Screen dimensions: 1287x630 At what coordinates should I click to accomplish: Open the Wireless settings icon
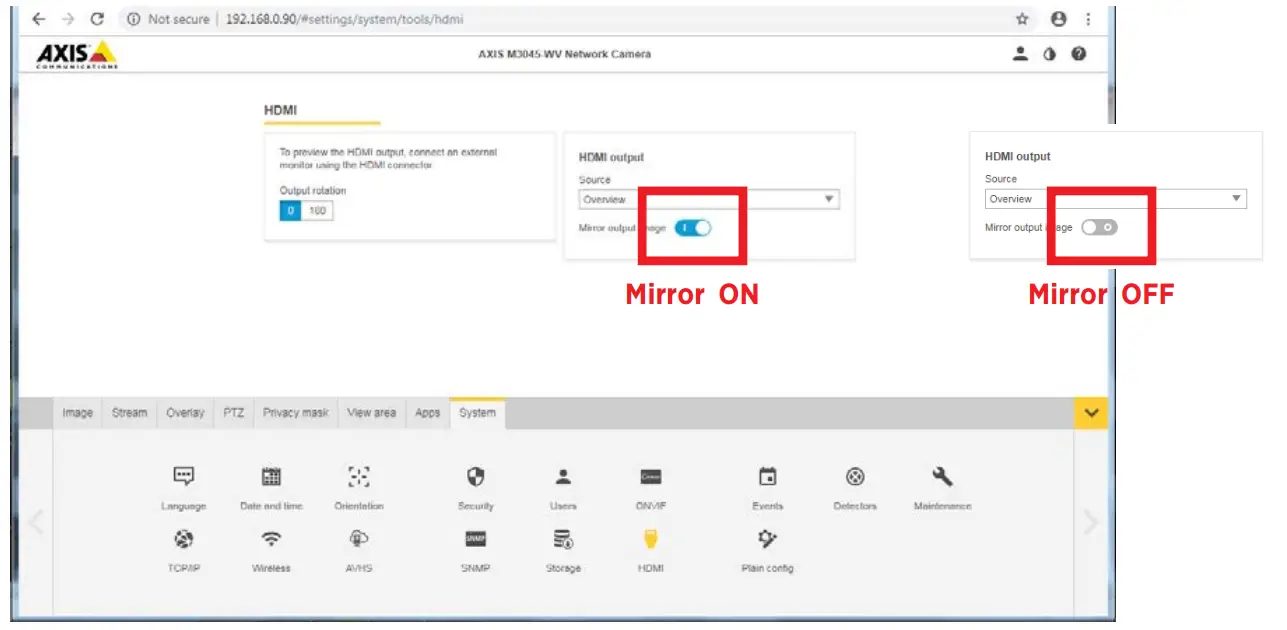[x=271, y=539]
